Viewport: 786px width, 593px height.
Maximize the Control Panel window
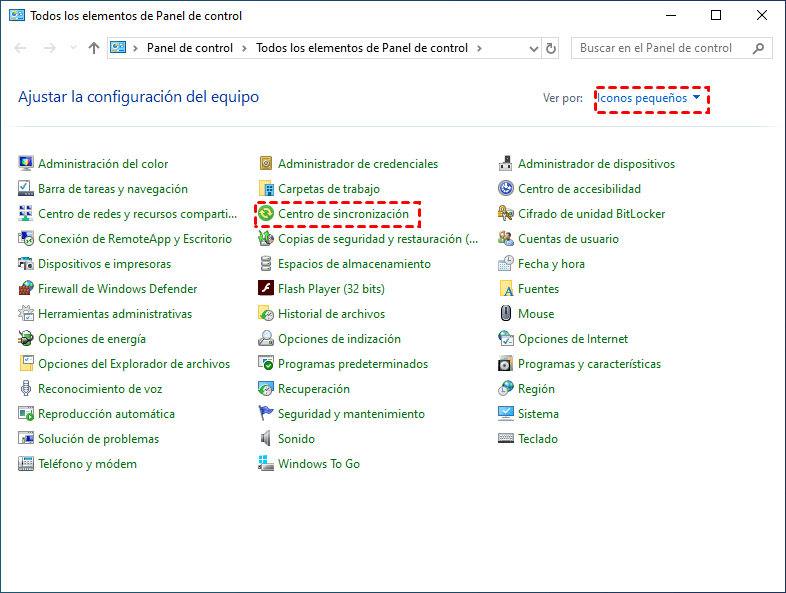pyautogui.click(x=716, y=16)
